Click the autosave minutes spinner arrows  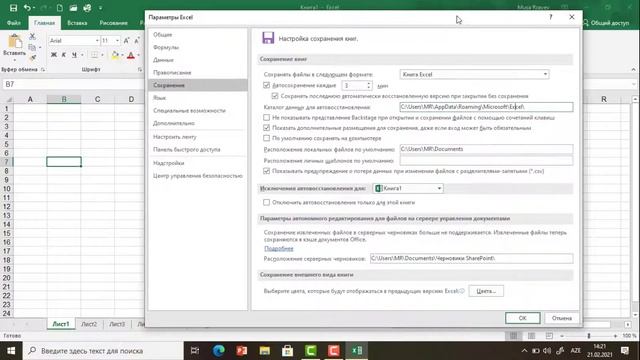(369, 85)
